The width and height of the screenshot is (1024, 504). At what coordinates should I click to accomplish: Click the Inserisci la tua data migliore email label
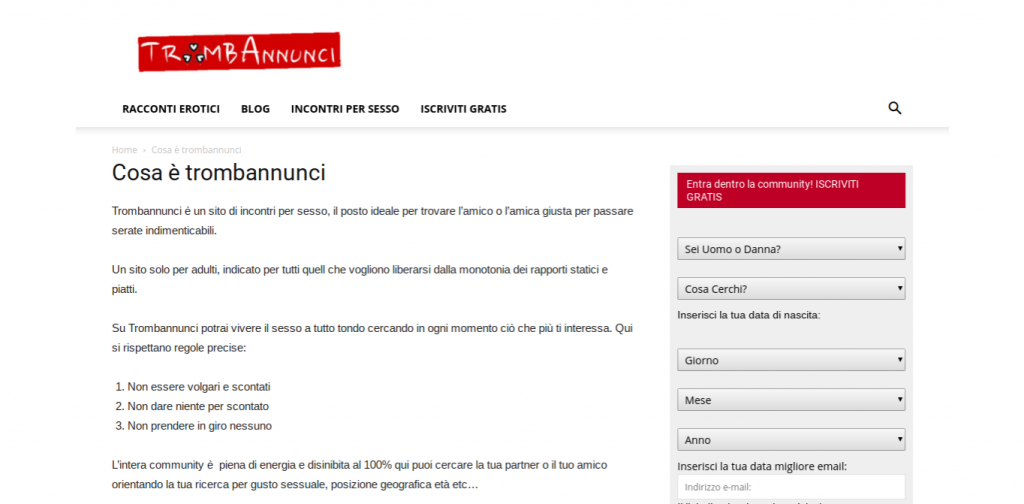click(x=762, y=466)
